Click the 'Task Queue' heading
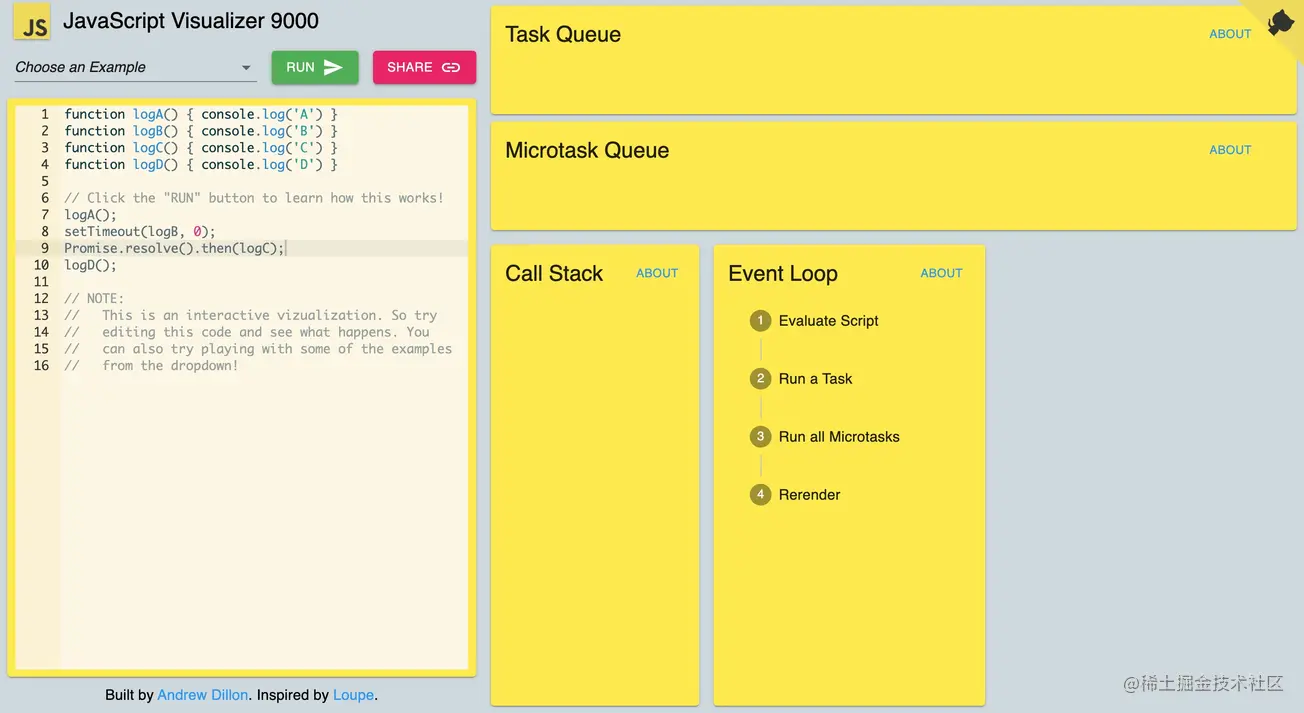This screenshot has height=713, width=1304. [x=563, y=34]
